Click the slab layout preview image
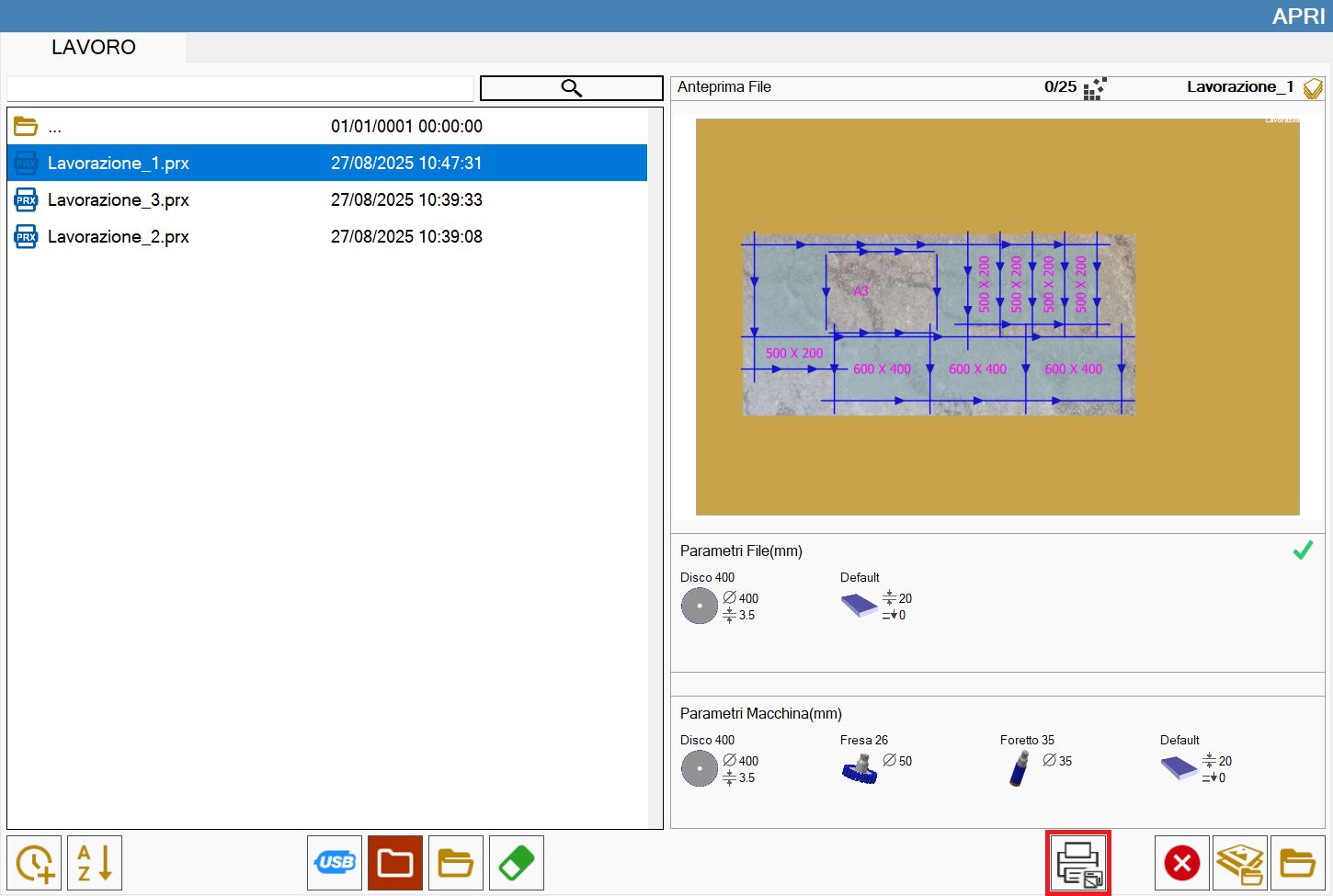Screen dimensions: 1333x896 point(997,317)
